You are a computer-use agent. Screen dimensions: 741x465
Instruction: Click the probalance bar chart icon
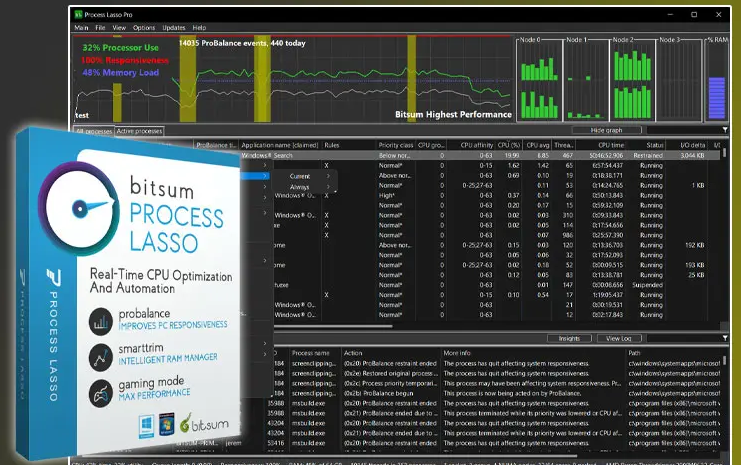(x=101, y=321)
